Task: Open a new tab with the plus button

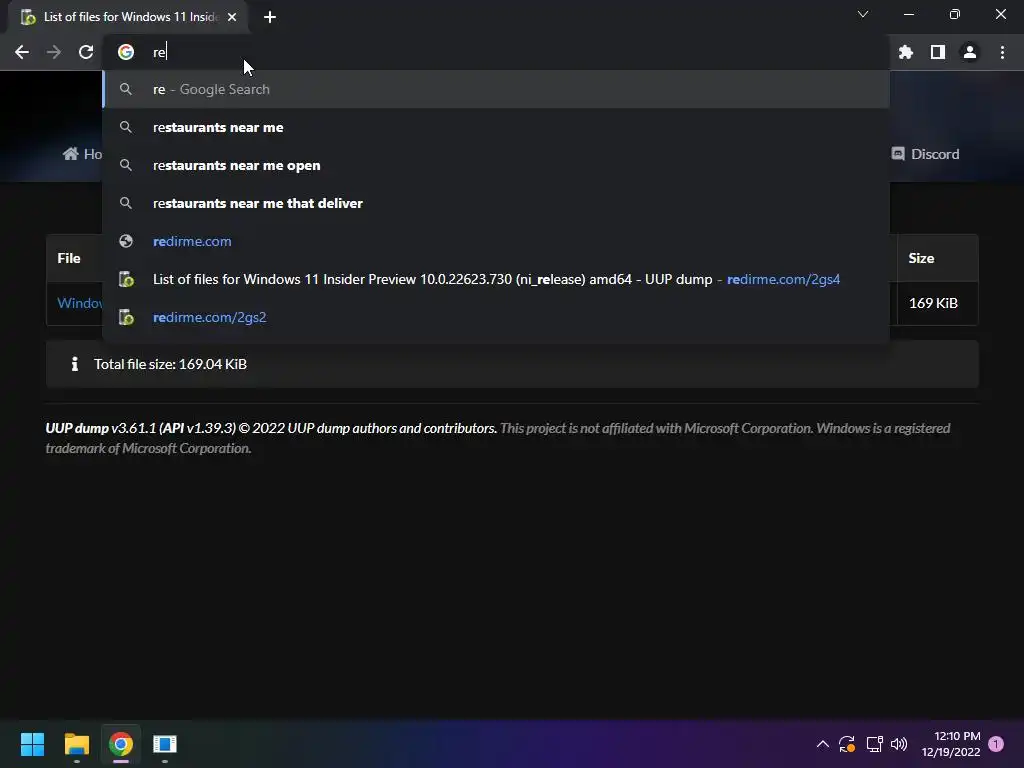Action: pos(270,17)
